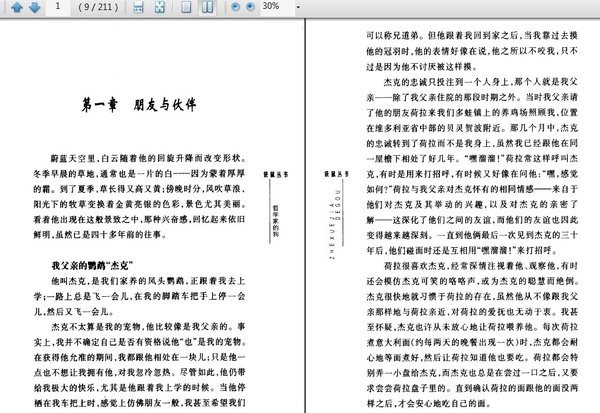Switch to single page view

(x=186, y=7)
